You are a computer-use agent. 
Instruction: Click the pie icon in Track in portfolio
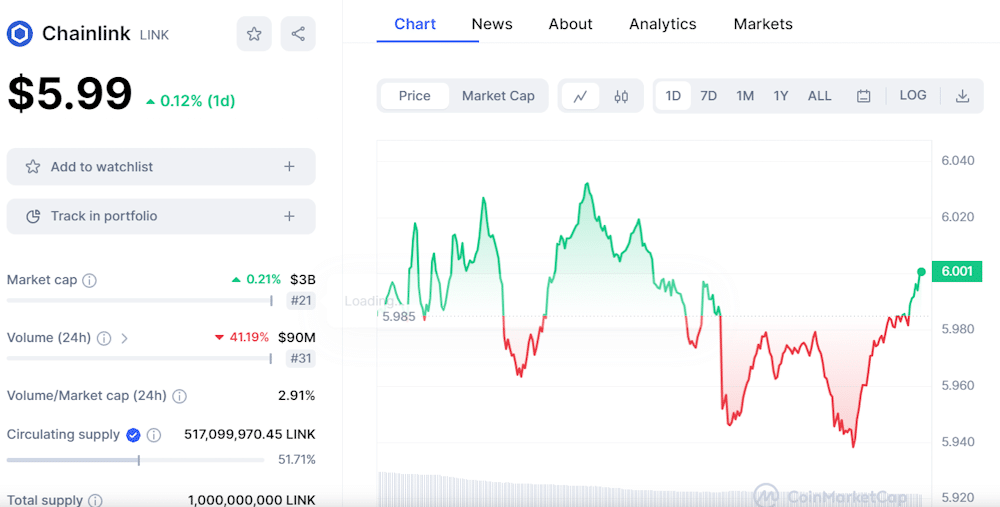tap(33, 216)
